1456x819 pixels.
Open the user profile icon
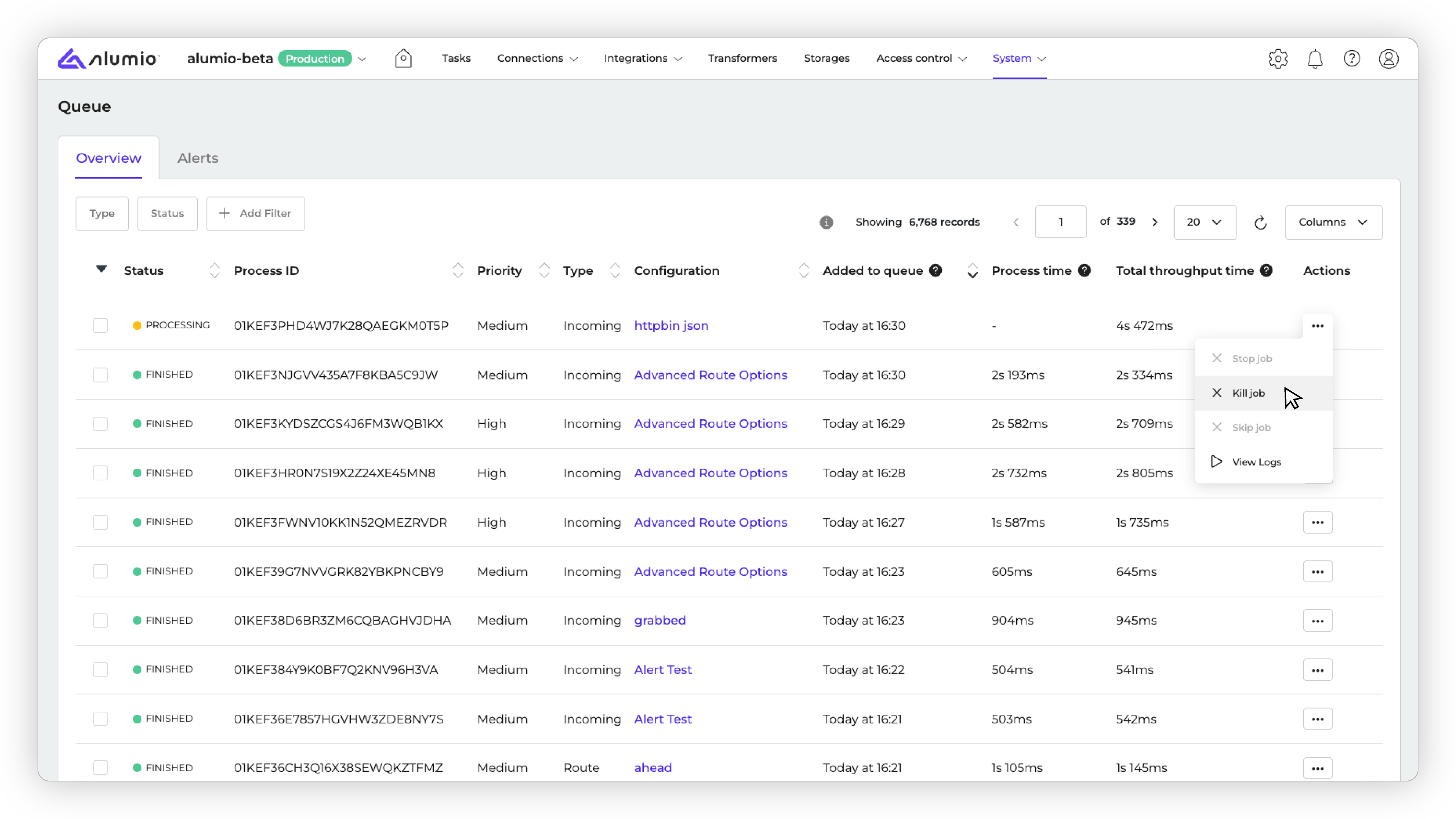(1388, 58)
